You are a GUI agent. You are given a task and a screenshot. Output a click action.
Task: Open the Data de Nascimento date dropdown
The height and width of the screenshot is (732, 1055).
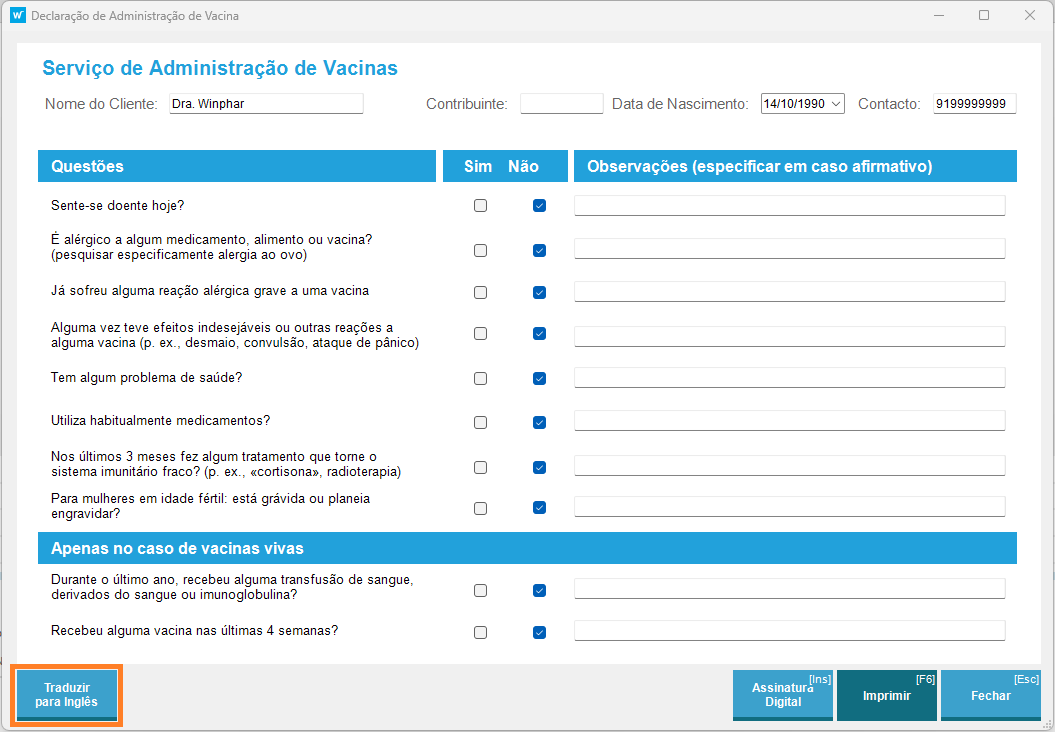[x=836, y=104]
